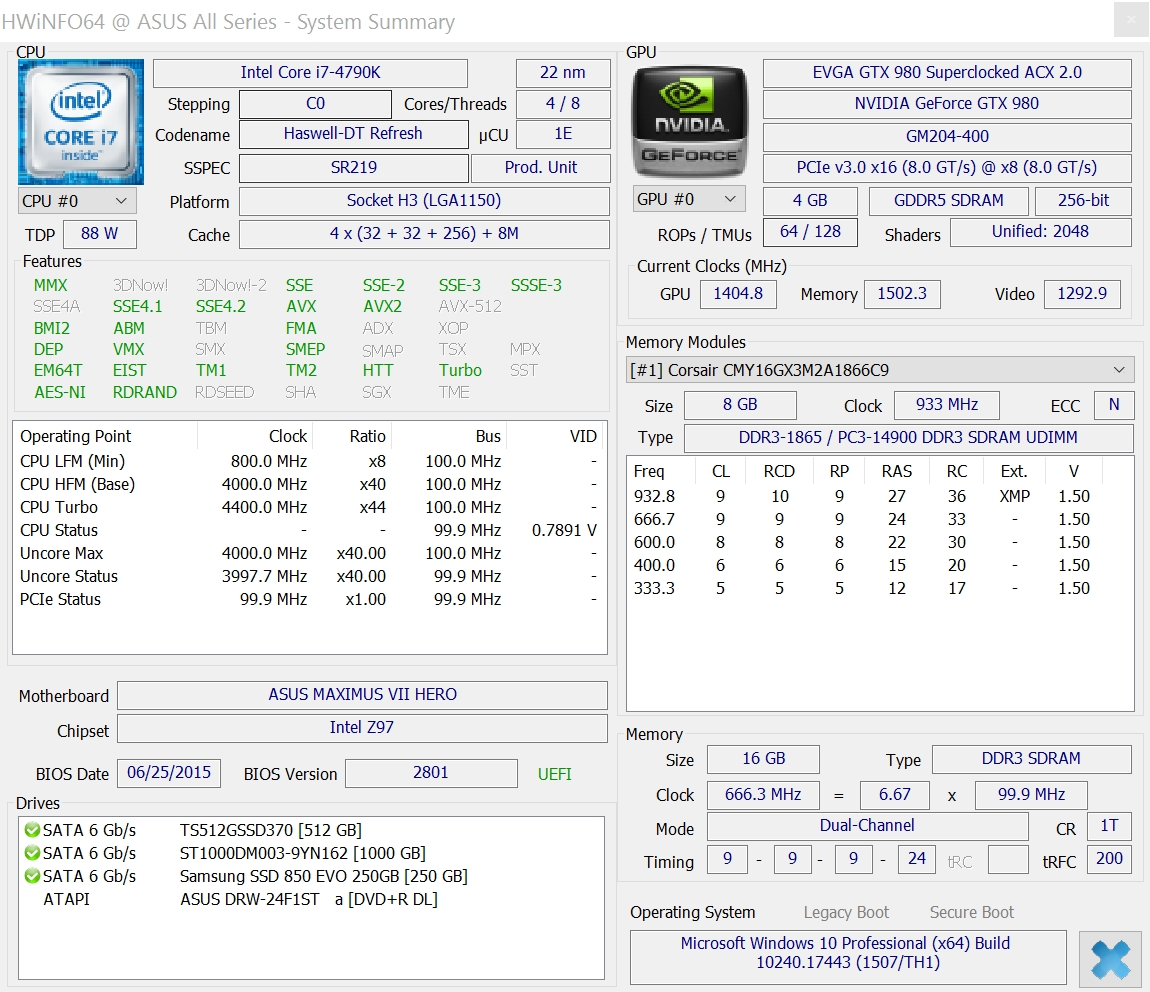Click the 22 nm process value
The height and width of the screenshot is (992, 1150).
point(563,73)
